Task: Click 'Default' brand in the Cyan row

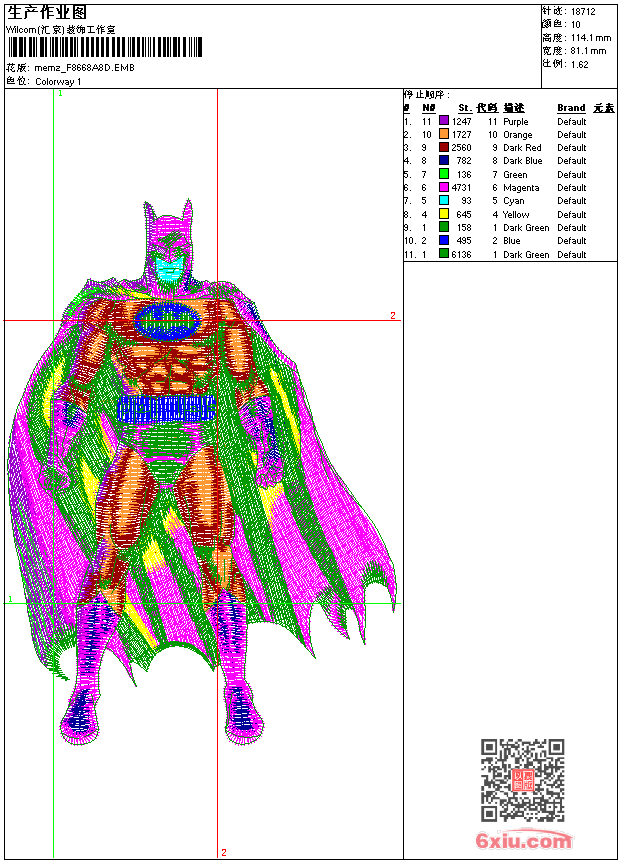Action: pyautogui.click(x=572, y=201)
